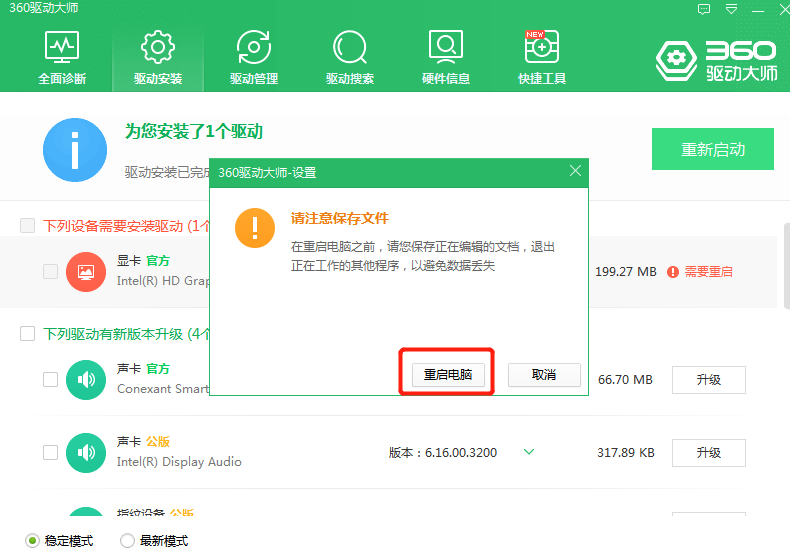Click the blue info circle icon
This screenshot has width=790, height=552.
(x=75, y=150)
